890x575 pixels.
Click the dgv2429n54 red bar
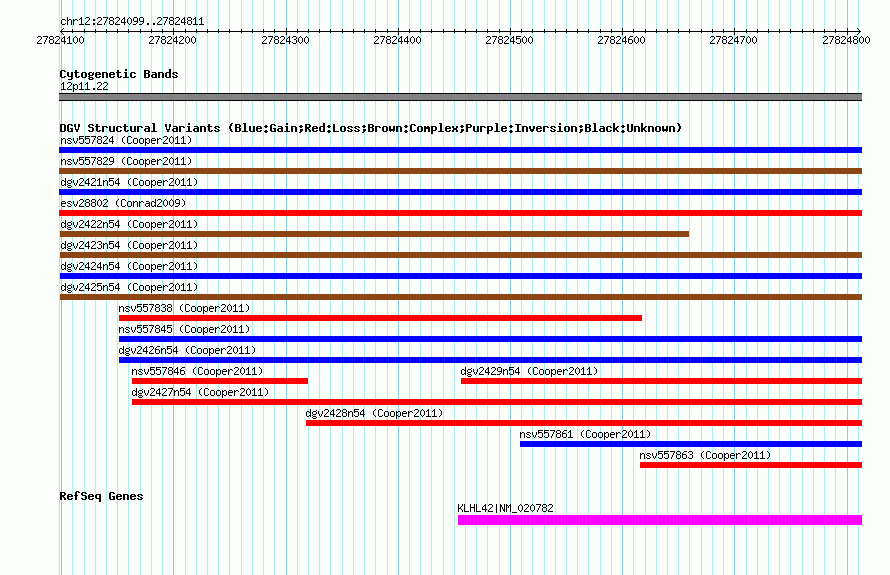pos(661,381)
